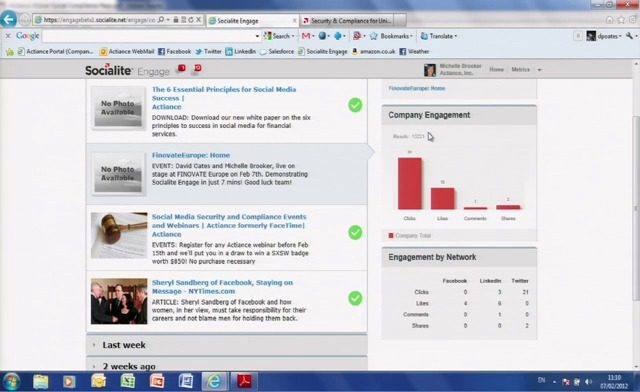The width and height of the screenshot is (640, 392).
Task: Open File Explorer from taskbar
Action: coord(40,382)
